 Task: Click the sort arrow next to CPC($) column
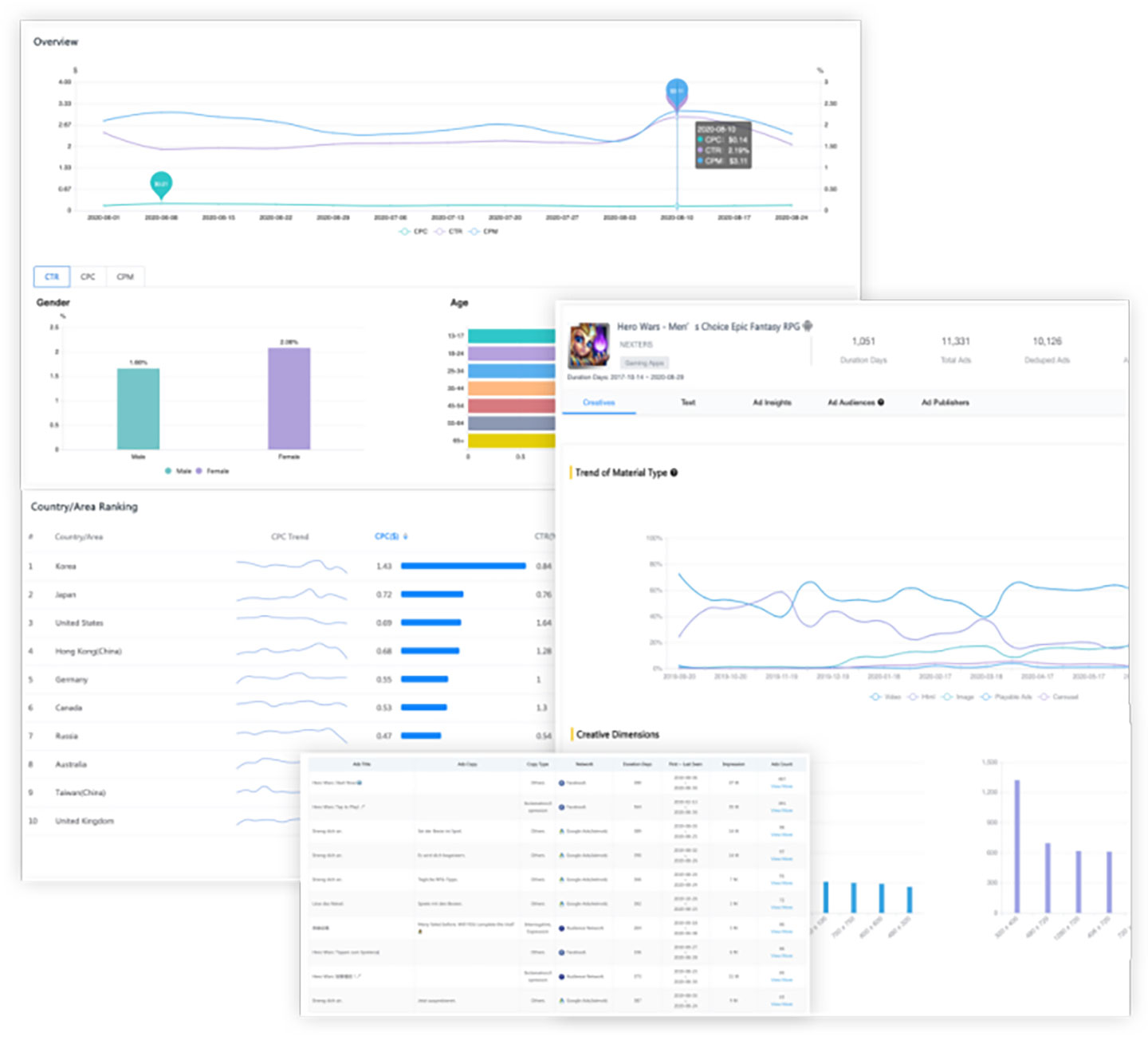[x=406, y=536]
